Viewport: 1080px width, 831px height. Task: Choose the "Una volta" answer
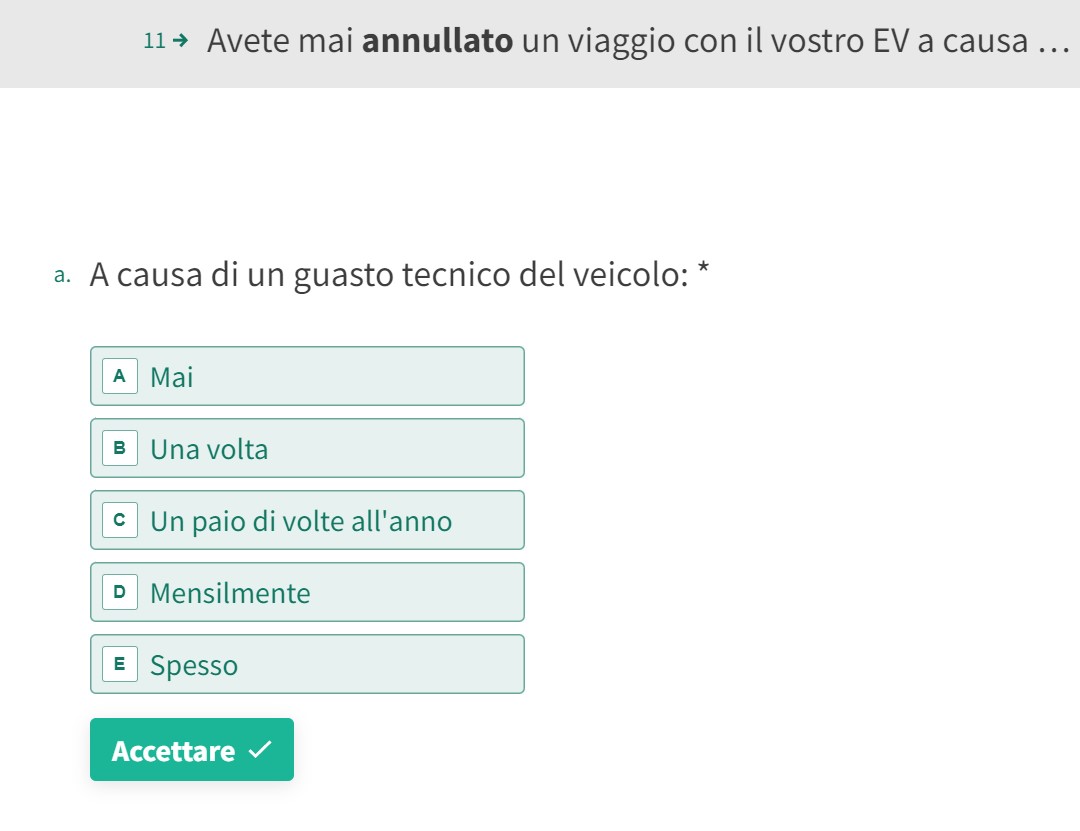click(306, 448)
